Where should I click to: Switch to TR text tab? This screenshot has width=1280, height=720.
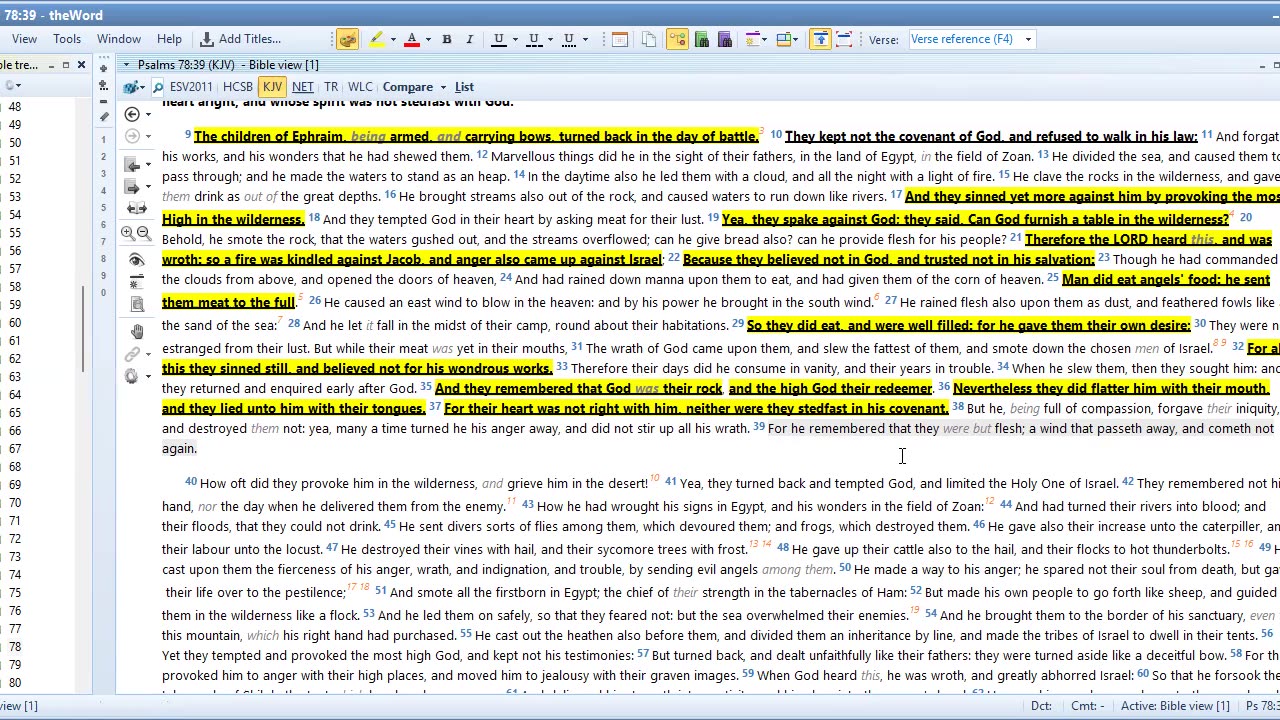(x=331, y=87)
